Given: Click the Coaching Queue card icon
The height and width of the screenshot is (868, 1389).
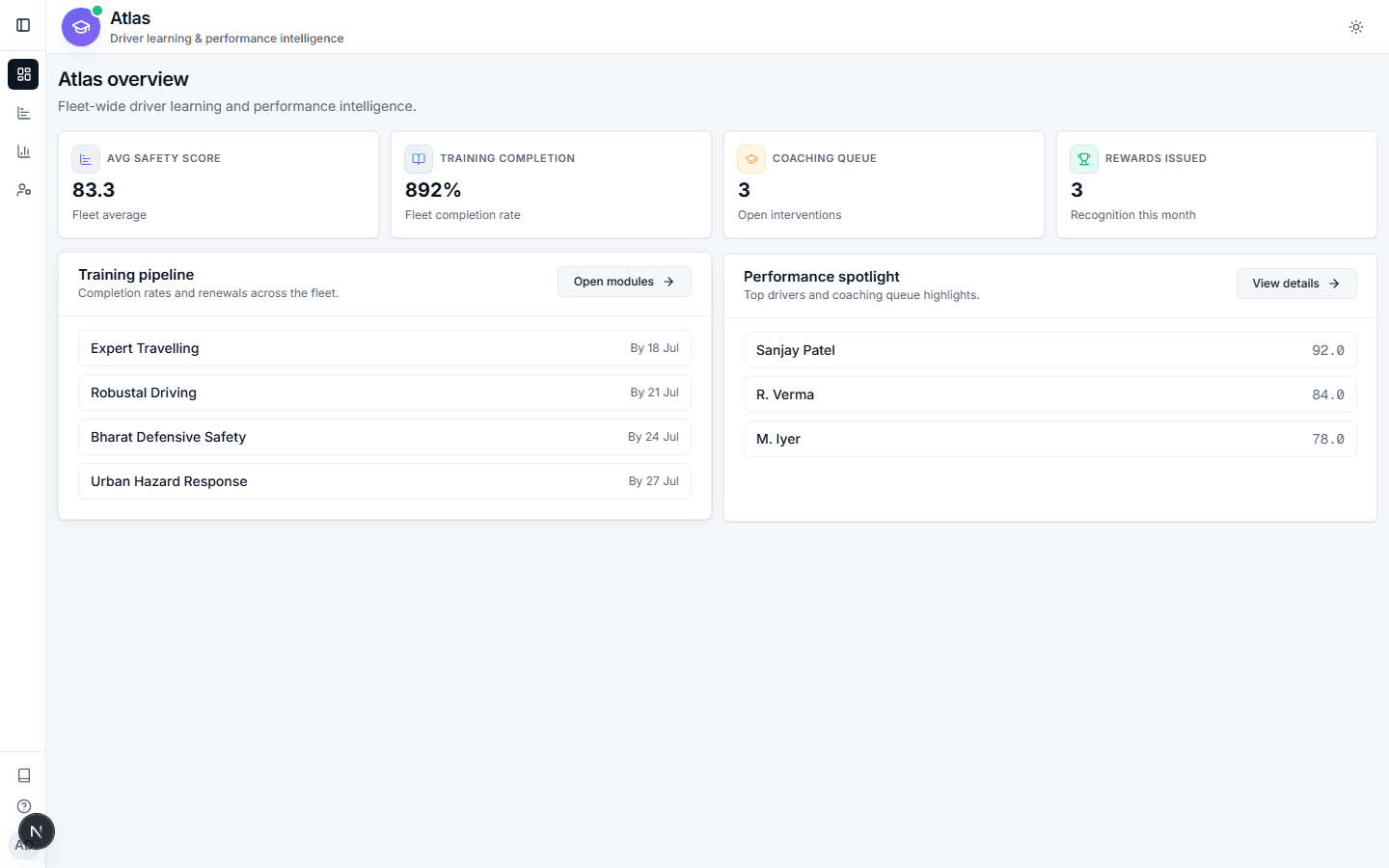Looking at the screenshot, I should click(x=751, y=159).
